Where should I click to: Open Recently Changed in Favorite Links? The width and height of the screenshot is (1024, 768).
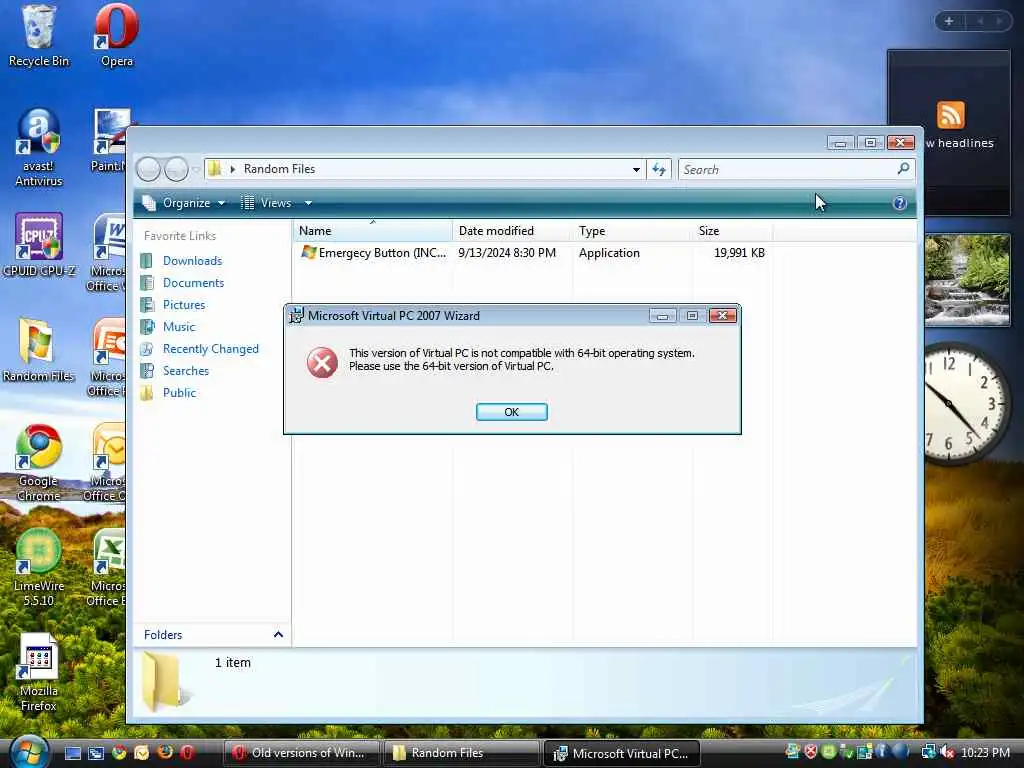[x=210, y=349]
